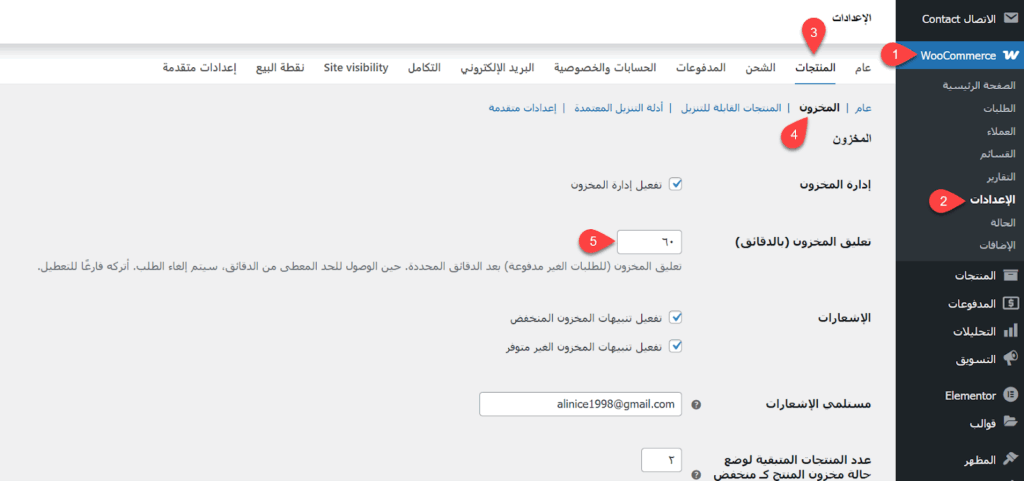Open المدفوعات sidebar menu
1024x481 pixels.
[960, 303]
